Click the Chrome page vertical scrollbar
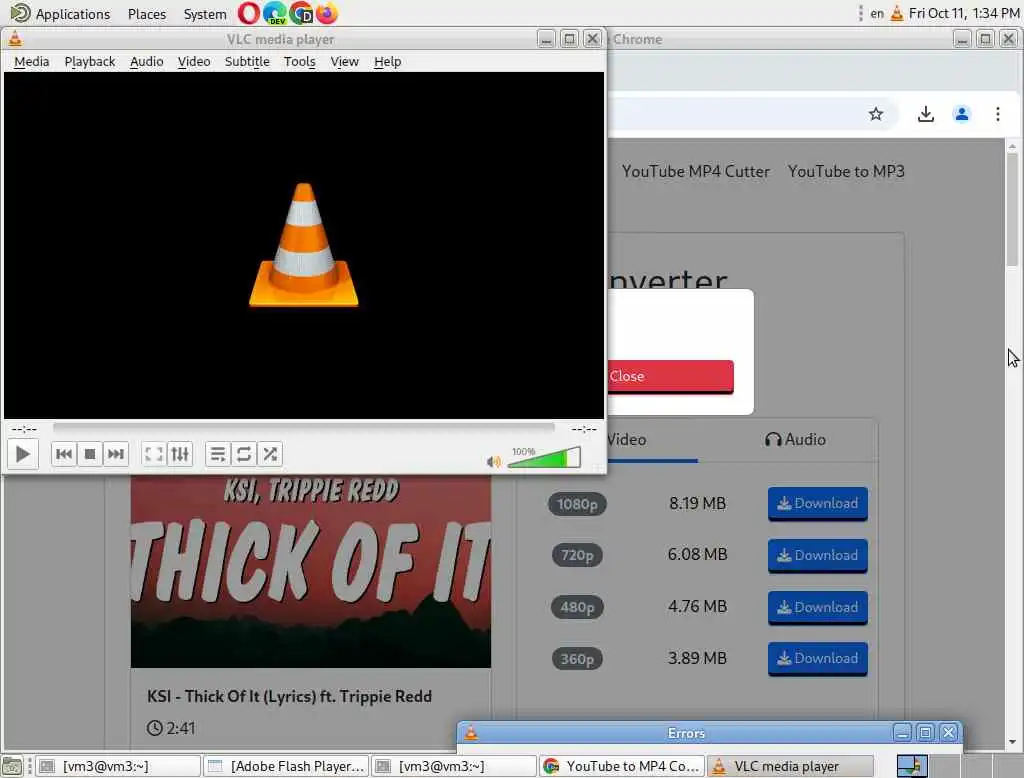 1012,209
